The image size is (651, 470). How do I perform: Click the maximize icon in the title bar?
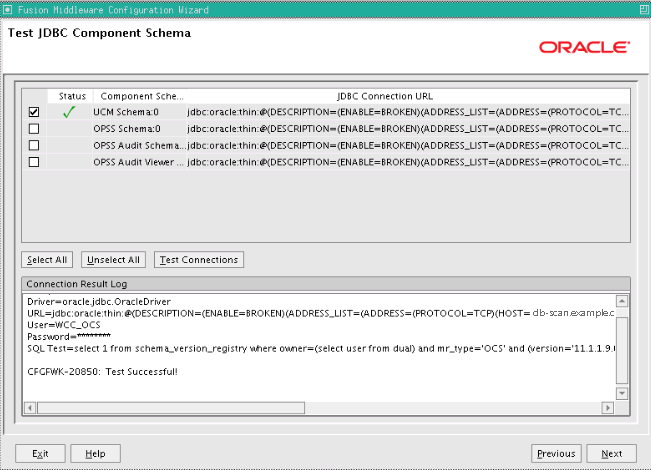coord(644,10)
